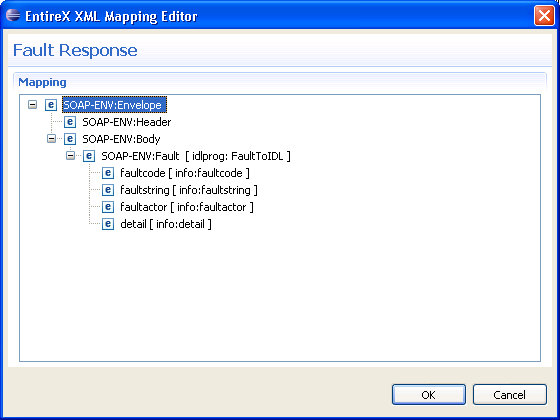Confirm with the OK button
This screenshot has width=560, height=420.
tap(429, 395)
